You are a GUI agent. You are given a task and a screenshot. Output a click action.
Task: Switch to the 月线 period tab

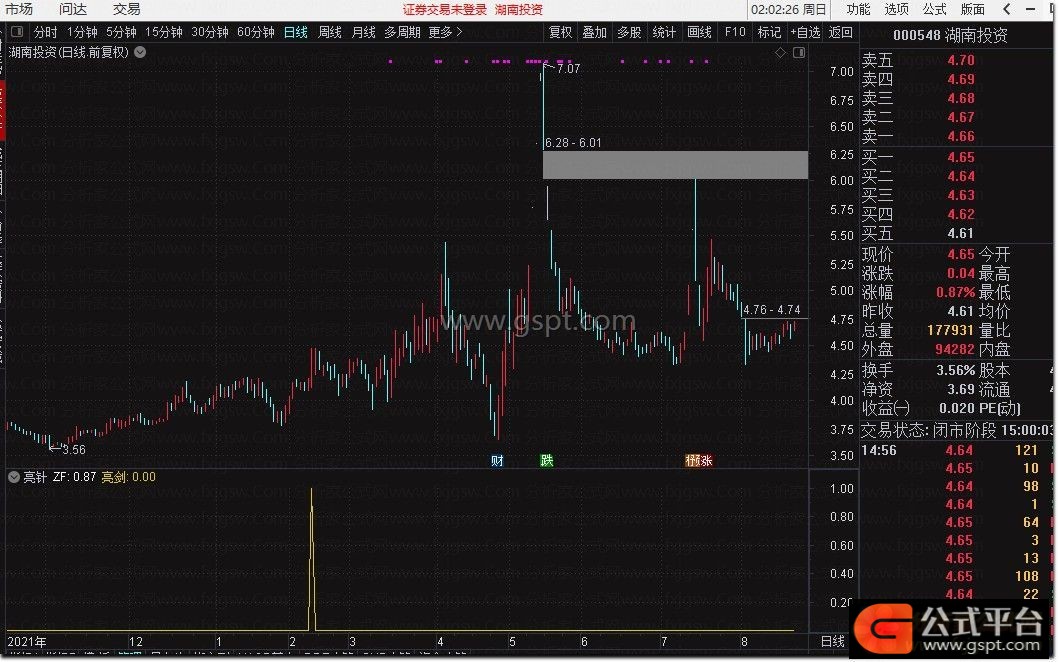tap(363, 32)
